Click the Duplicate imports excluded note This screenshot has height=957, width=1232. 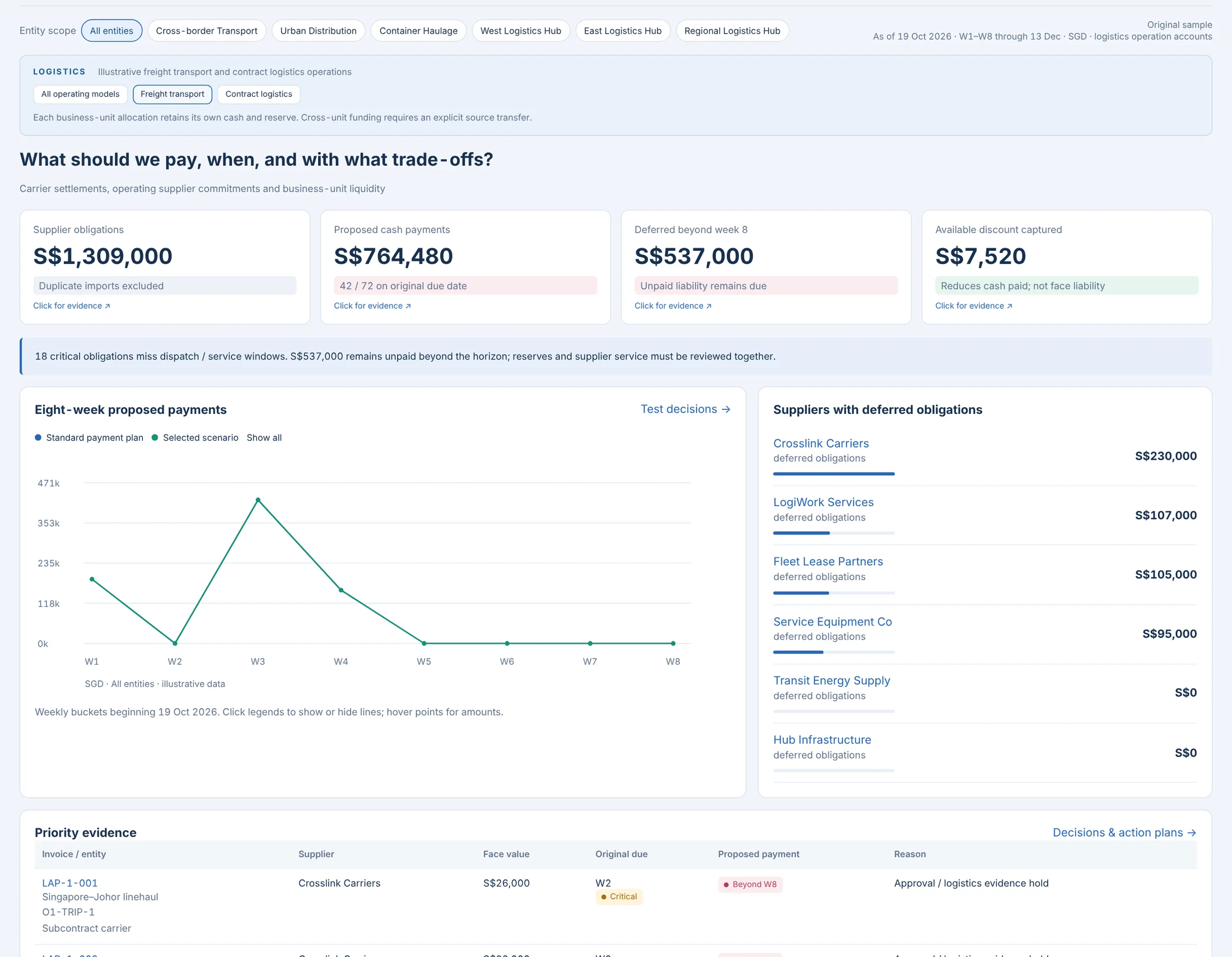[x=164, y=286]
